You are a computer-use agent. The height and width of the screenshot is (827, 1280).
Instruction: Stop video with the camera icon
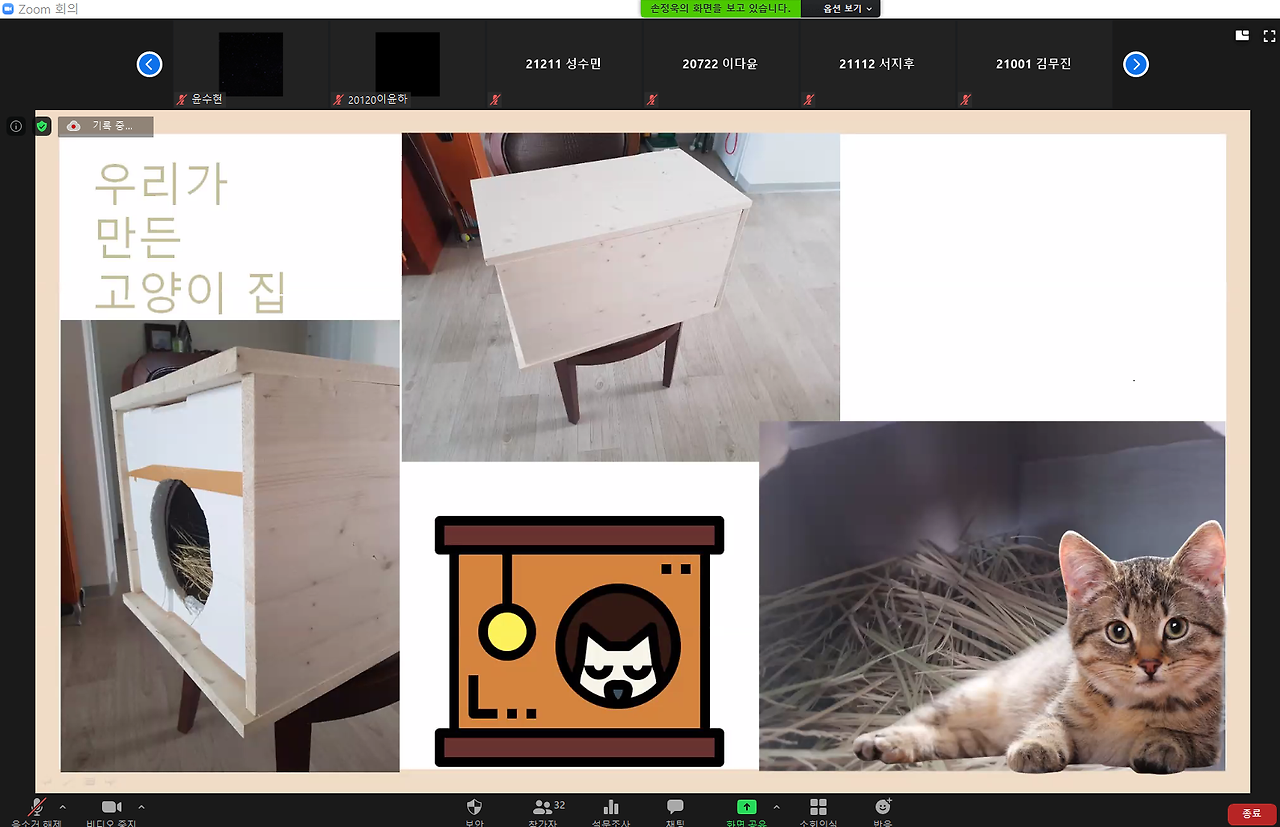point(110,810)
